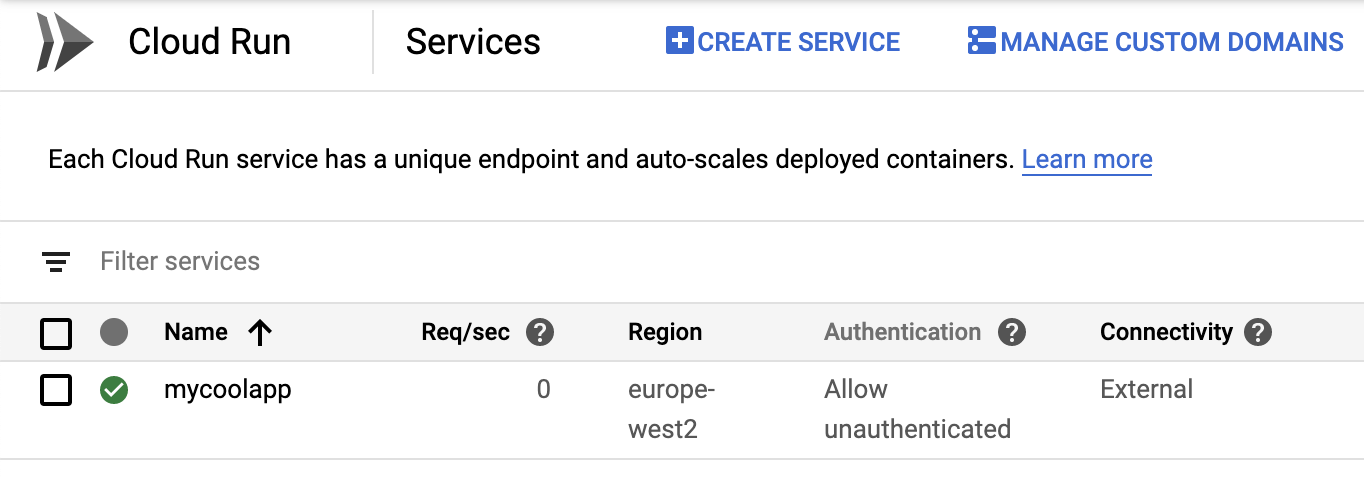Viewport: 1364px width, 478px height.
Task: Open the Authentication help question mark
Action: (1012, 332)
